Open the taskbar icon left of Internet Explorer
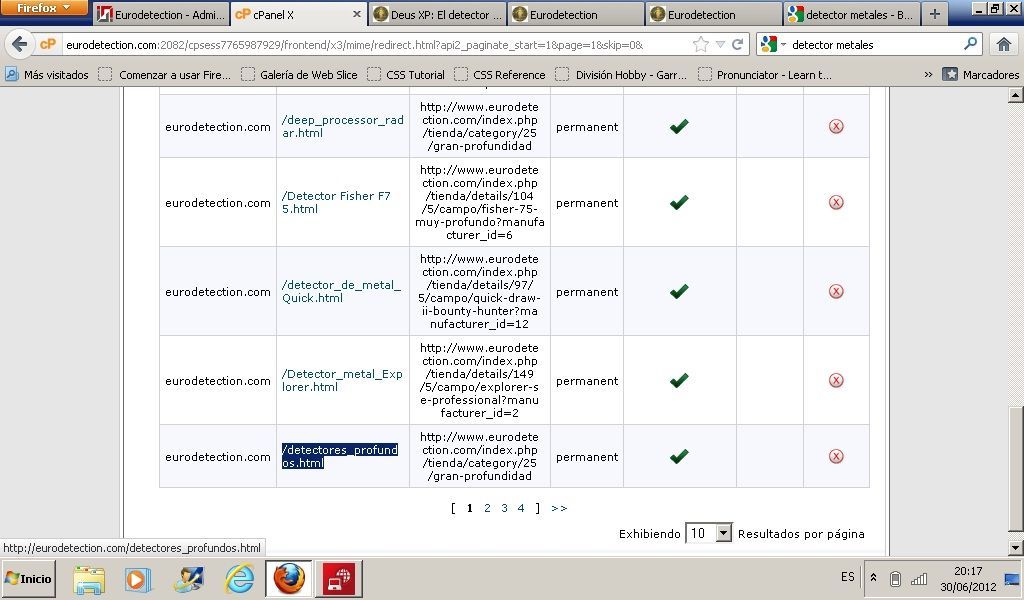Image resolution: width=1024 pixels, height=600 pixels. (x=189, y=579)
